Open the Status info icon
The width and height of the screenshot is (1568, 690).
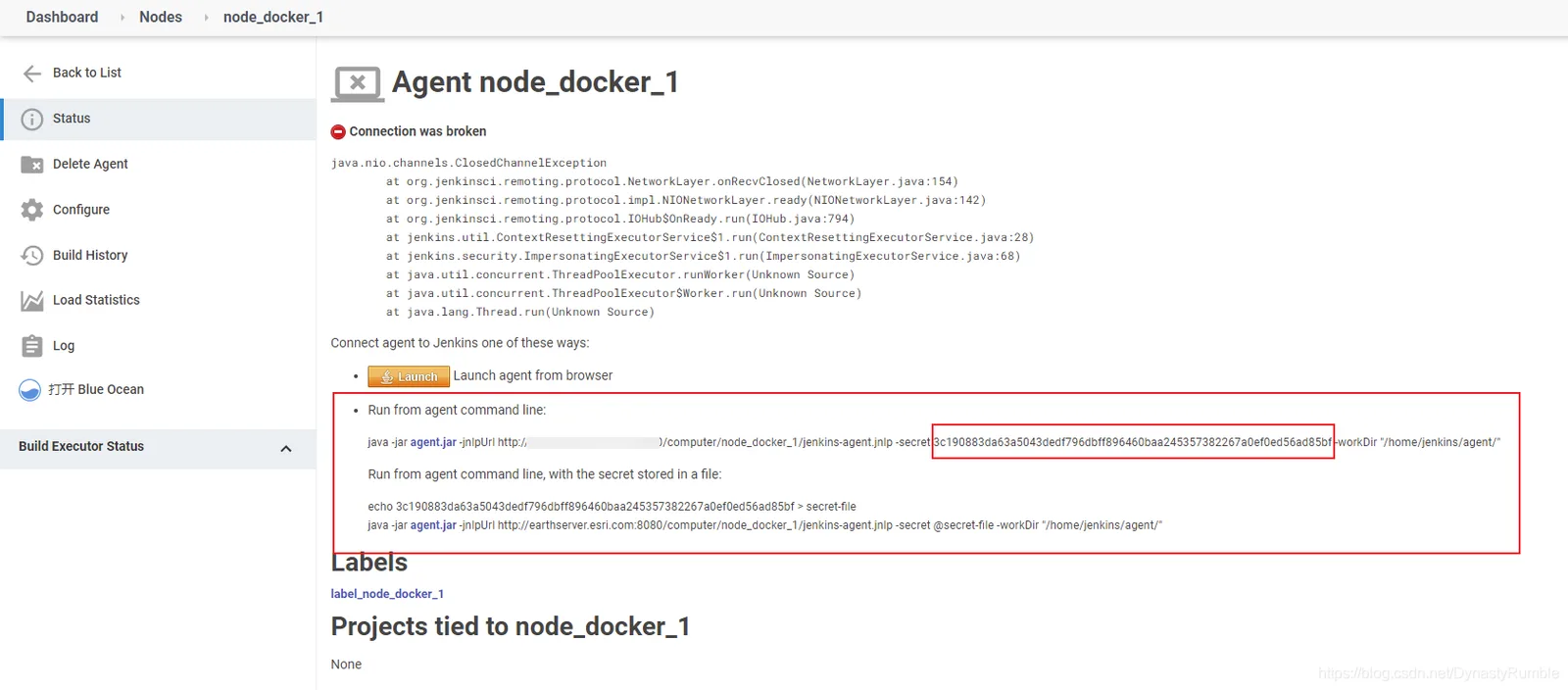[x=32, y=120]
